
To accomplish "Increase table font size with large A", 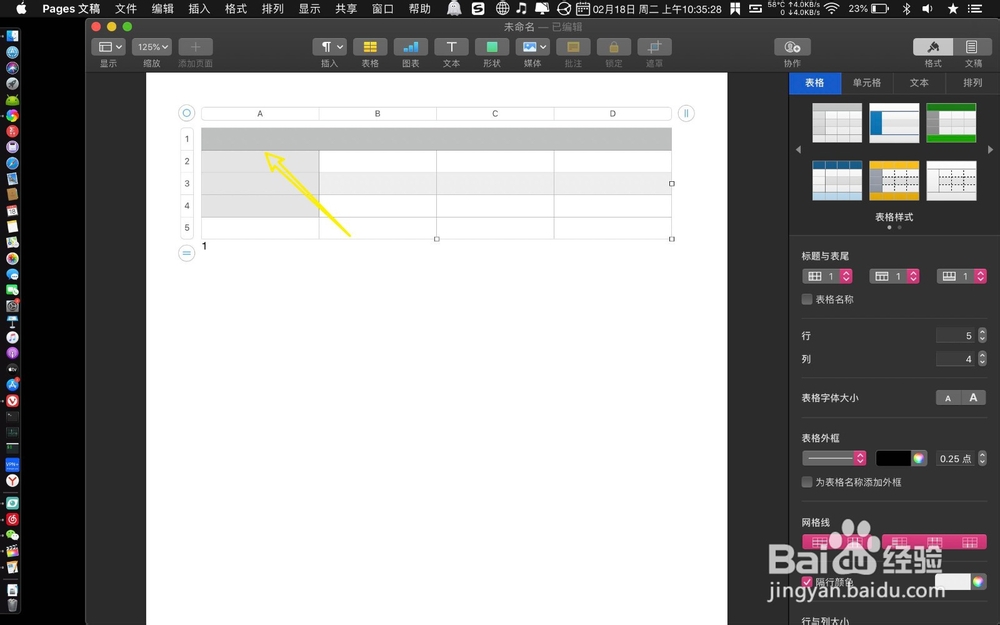I will (973, 398).
